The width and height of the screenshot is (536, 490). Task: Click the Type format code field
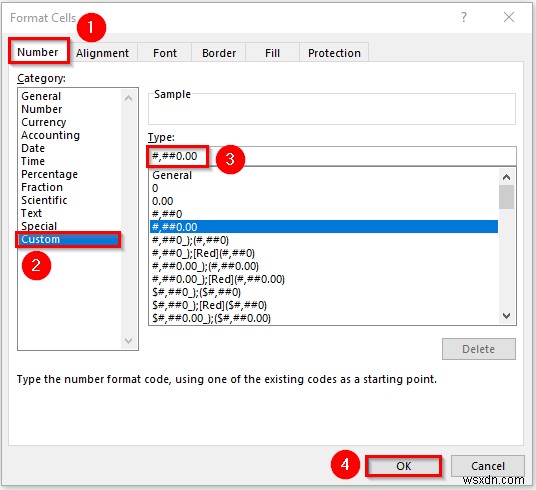[332, 156]
